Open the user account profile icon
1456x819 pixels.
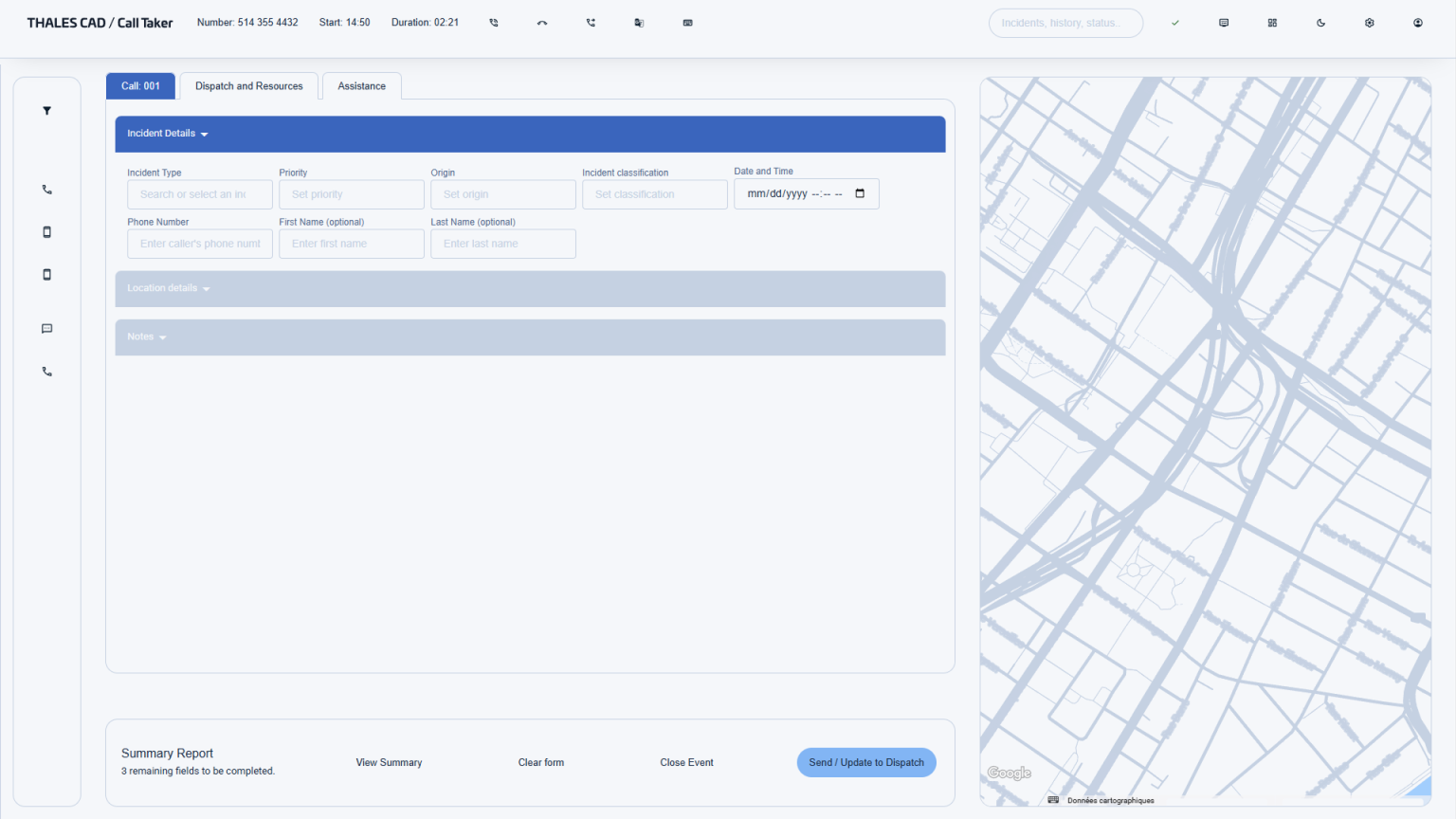pos(1417,23)
